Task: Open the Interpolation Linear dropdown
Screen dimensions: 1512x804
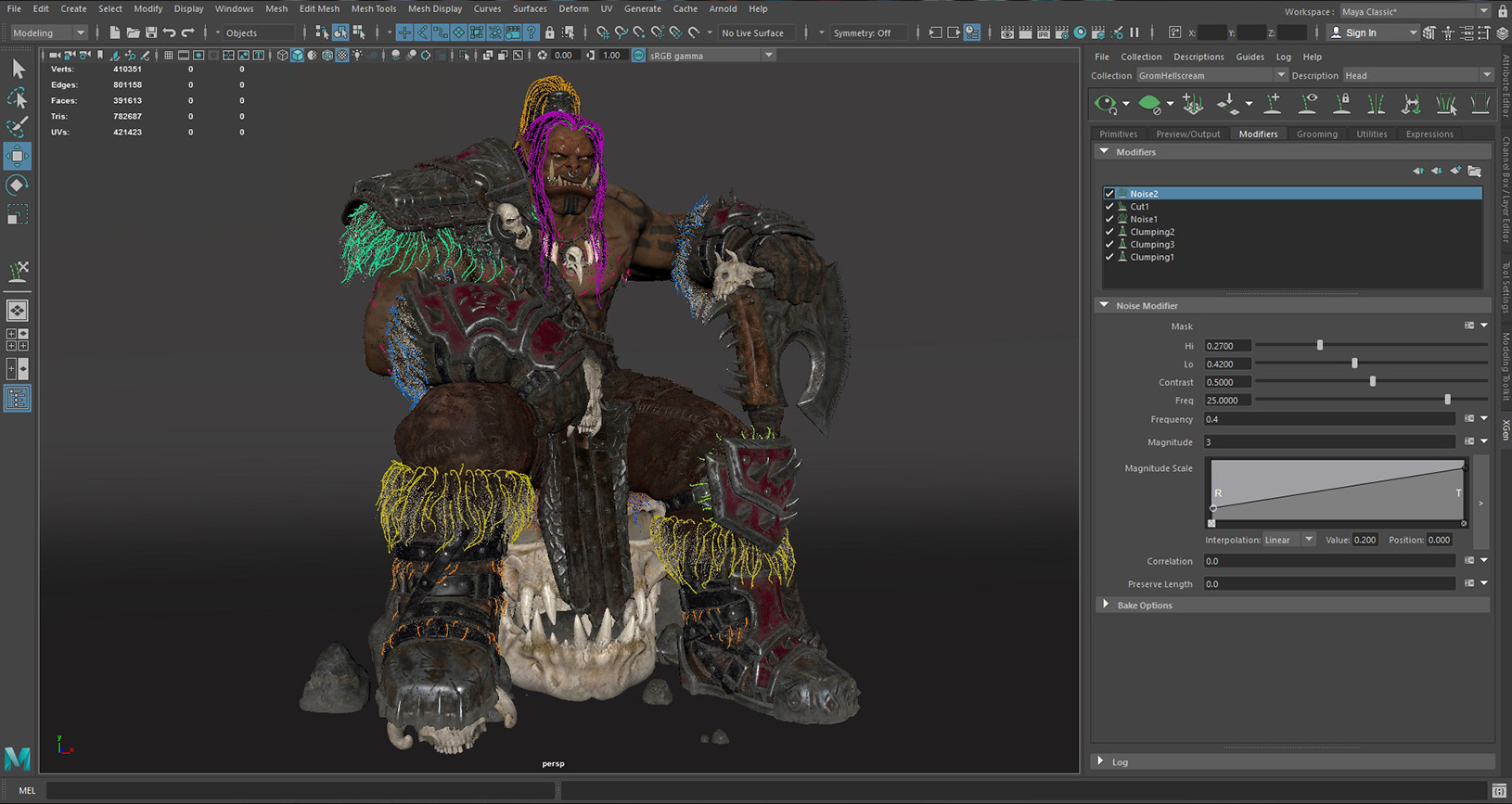Action: (x=1288, y=540)
